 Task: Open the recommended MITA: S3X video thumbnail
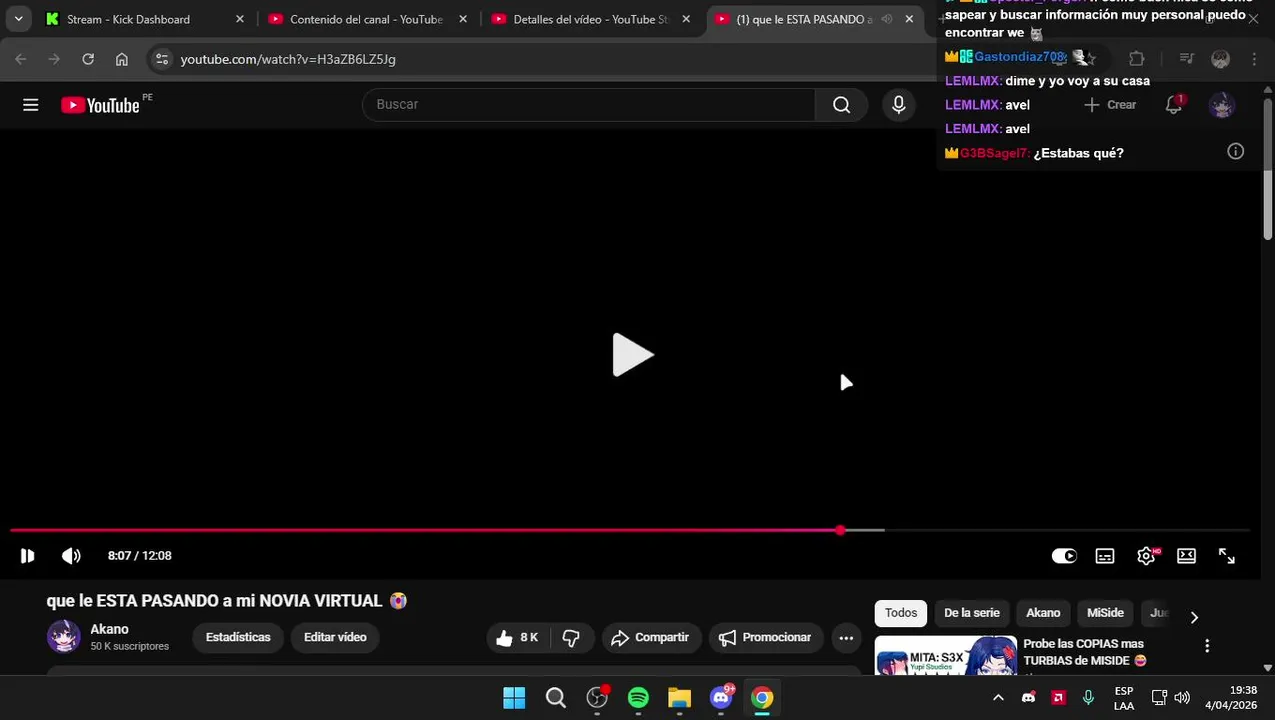tap(946, 656)
